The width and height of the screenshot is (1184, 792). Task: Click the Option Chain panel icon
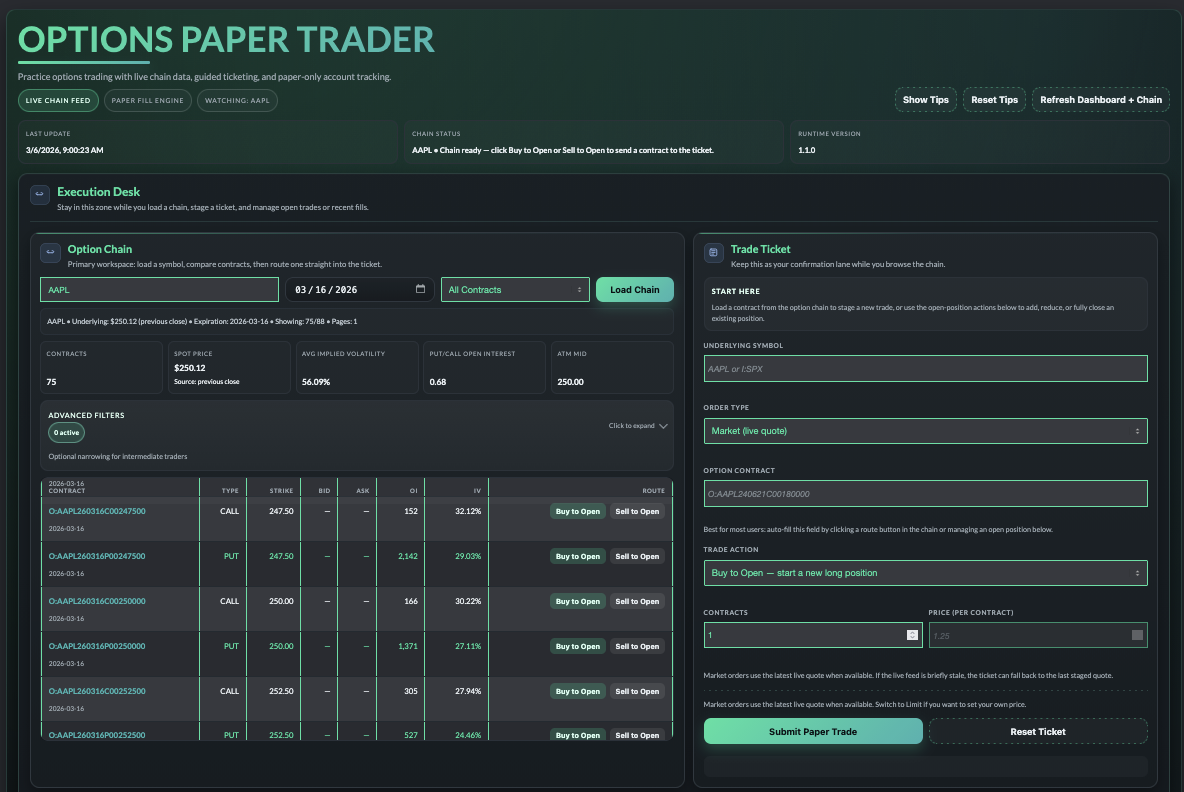tap(50, 253)
